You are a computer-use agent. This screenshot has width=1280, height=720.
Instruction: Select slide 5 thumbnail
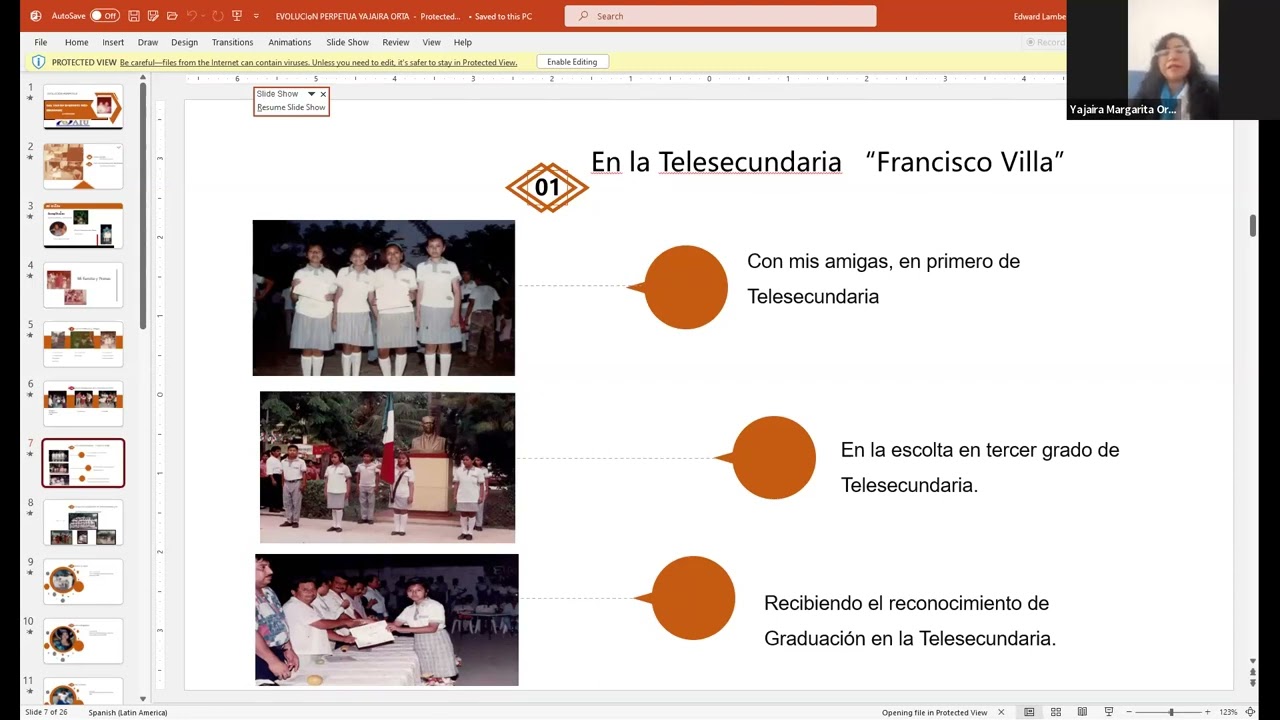click(83, 344)
